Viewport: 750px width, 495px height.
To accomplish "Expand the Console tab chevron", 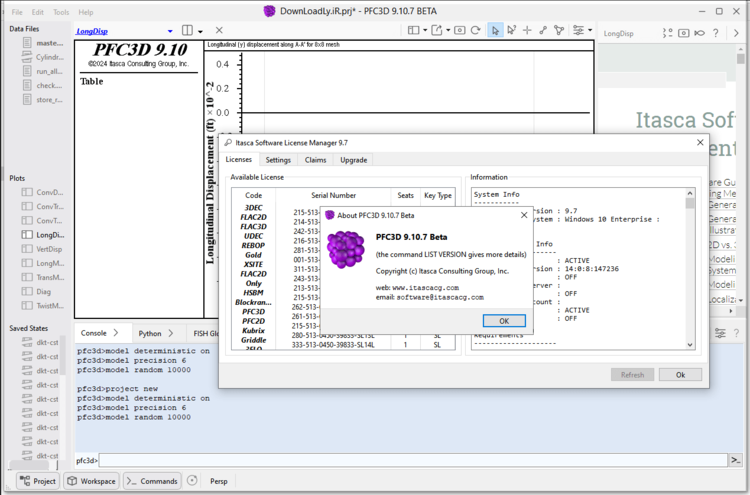I will pyautogui.click(x=115, y=333).
